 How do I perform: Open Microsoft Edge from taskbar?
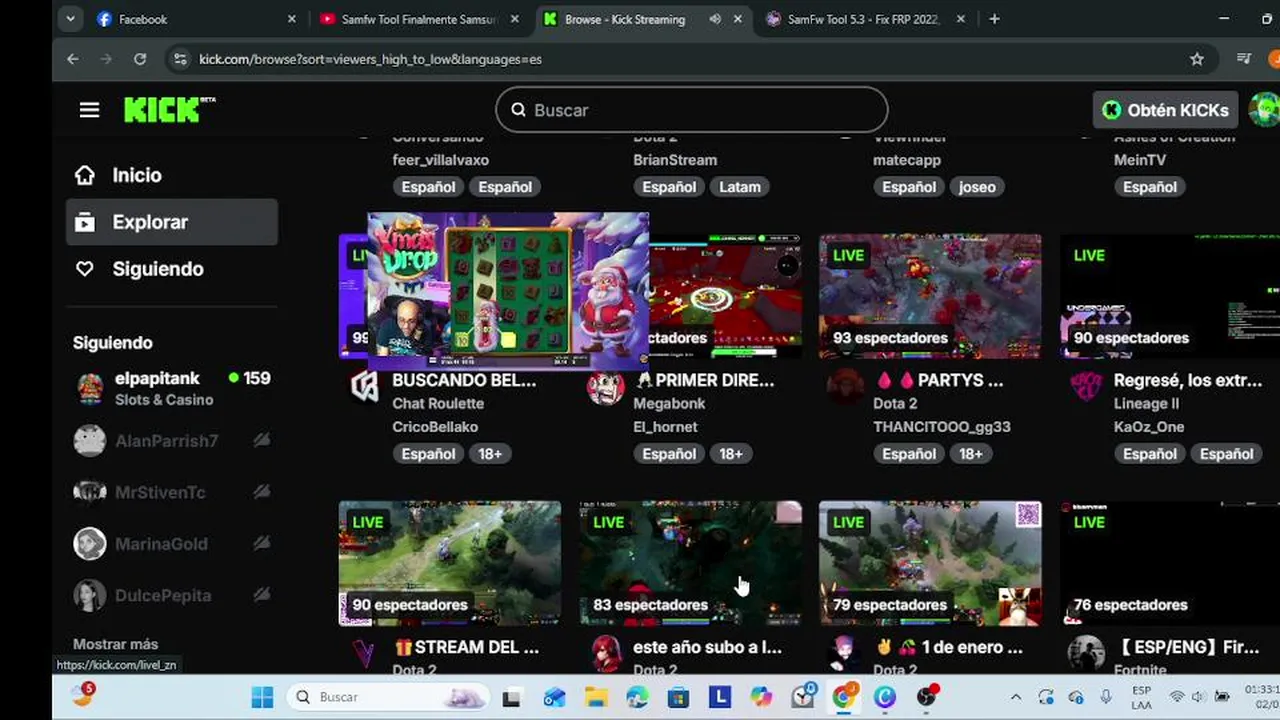[x=637, y=697]
